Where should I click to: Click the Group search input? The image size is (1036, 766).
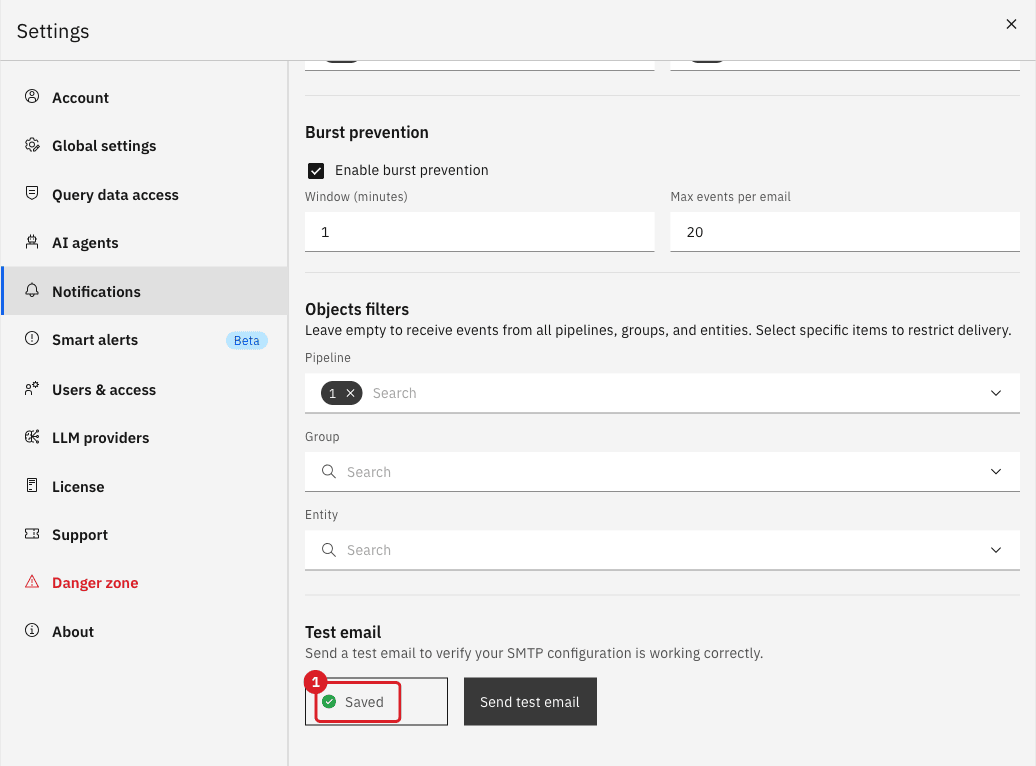(x=661, y=472)
